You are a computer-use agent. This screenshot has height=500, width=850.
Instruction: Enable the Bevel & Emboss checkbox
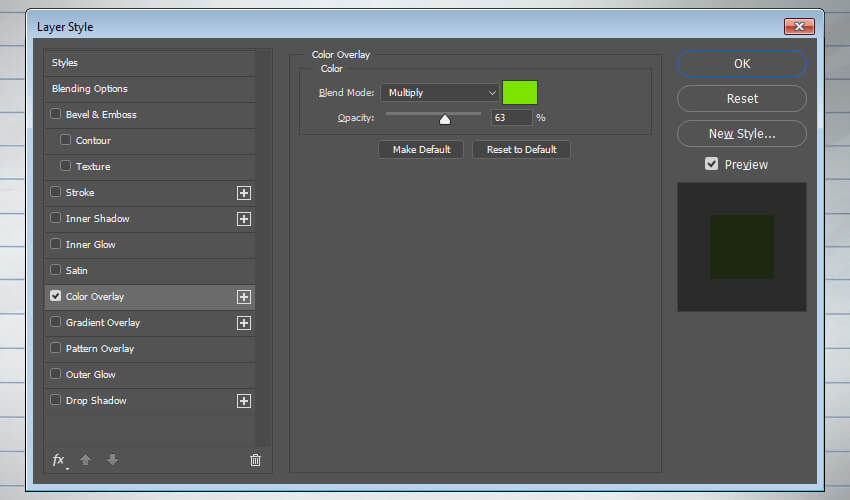point(55,114)
